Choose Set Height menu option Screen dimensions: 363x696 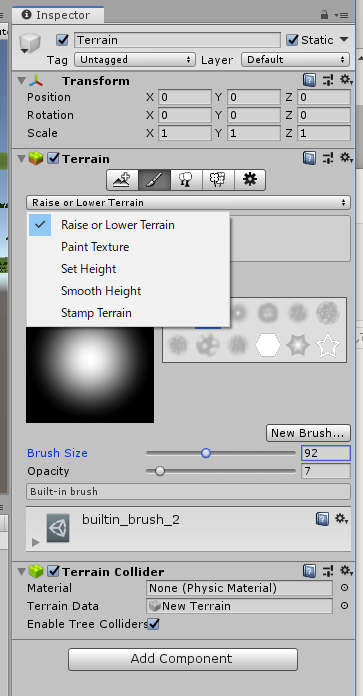(x=129, y=269)
